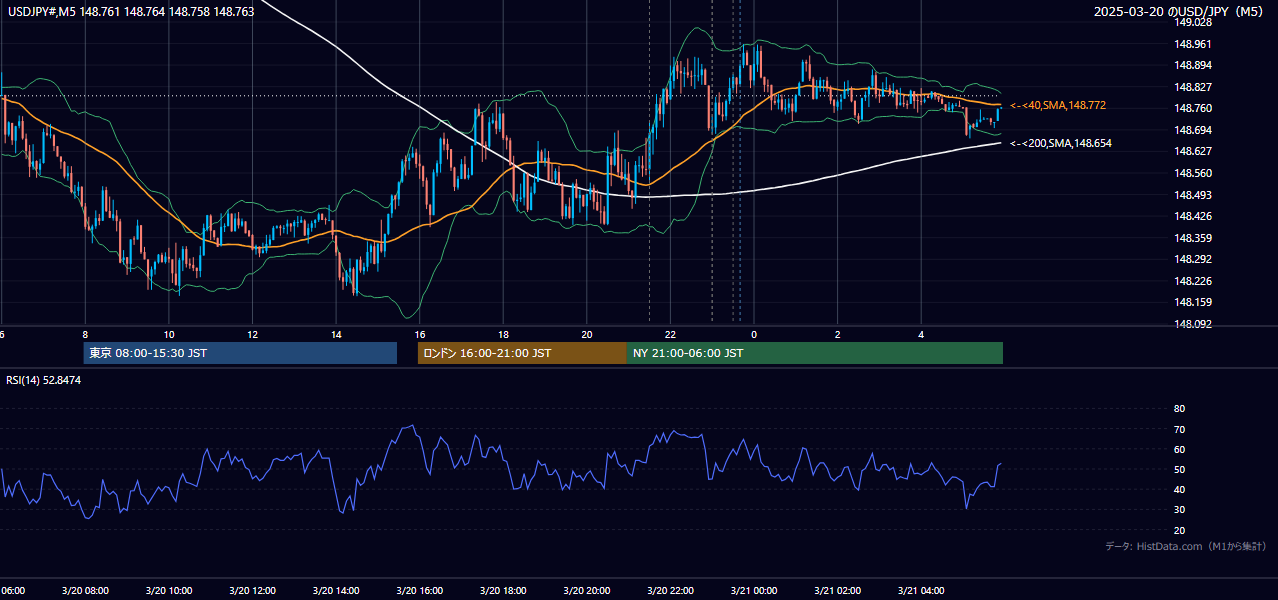Click price axis value 148.627

1192,151
